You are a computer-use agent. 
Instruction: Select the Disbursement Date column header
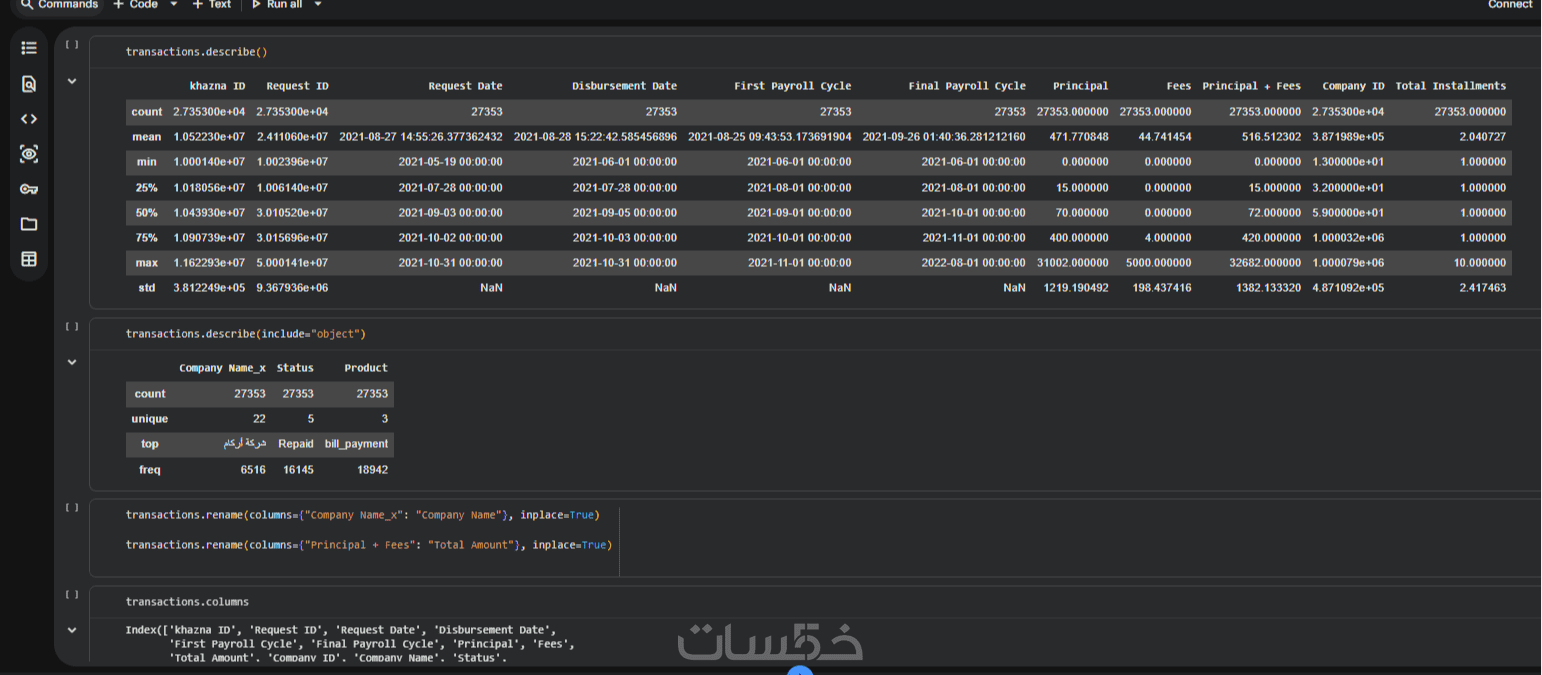(x=624, y=86)
